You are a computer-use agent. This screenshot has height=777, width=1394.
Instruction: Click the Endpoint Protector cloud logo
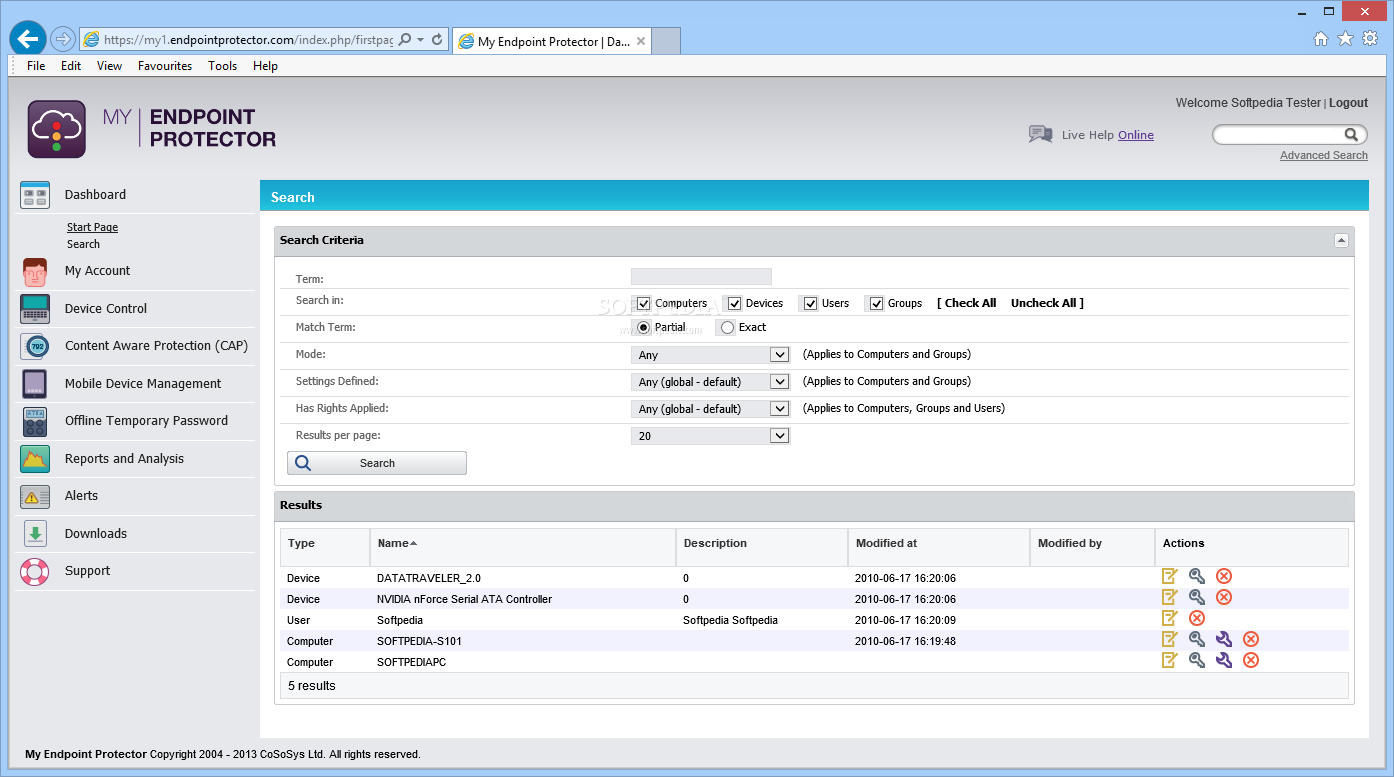tap(56, 129)
